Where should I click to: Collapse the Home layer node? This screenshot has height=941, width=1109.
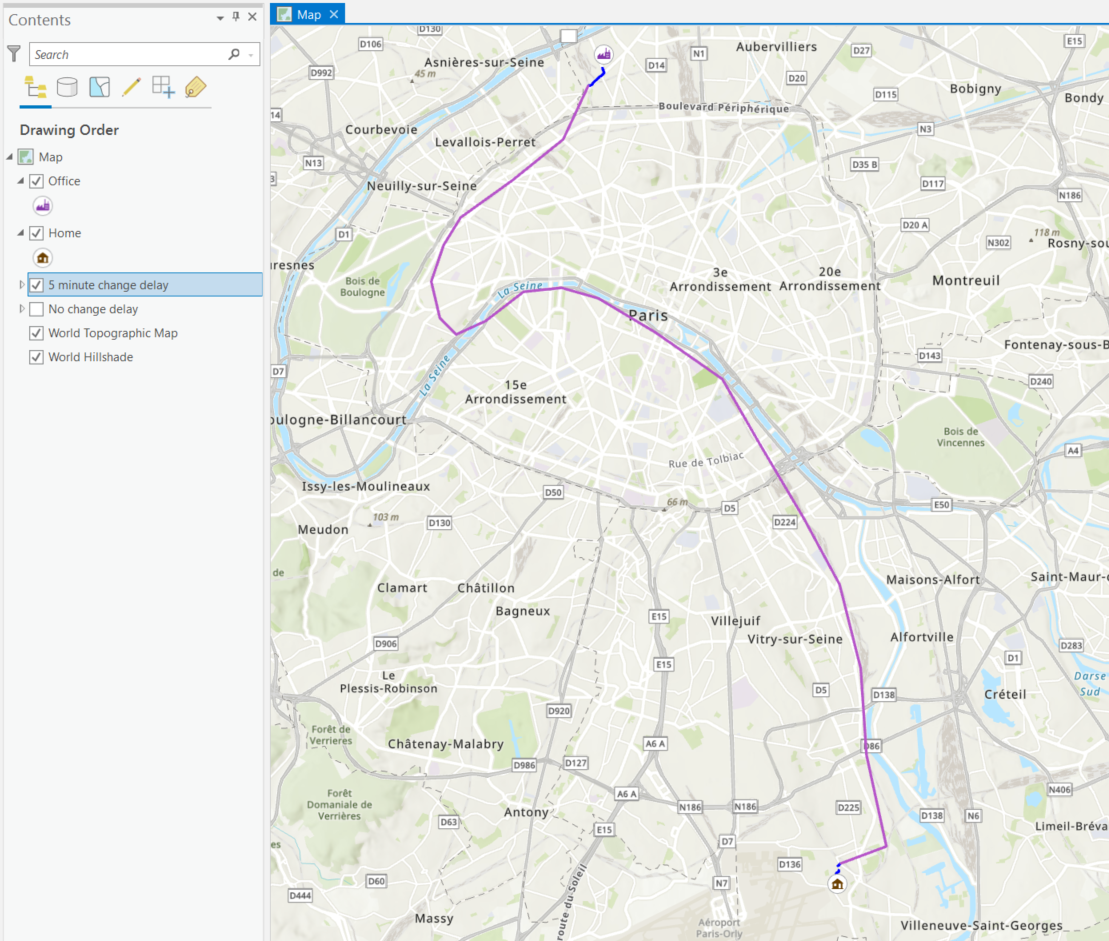point(21,233)
